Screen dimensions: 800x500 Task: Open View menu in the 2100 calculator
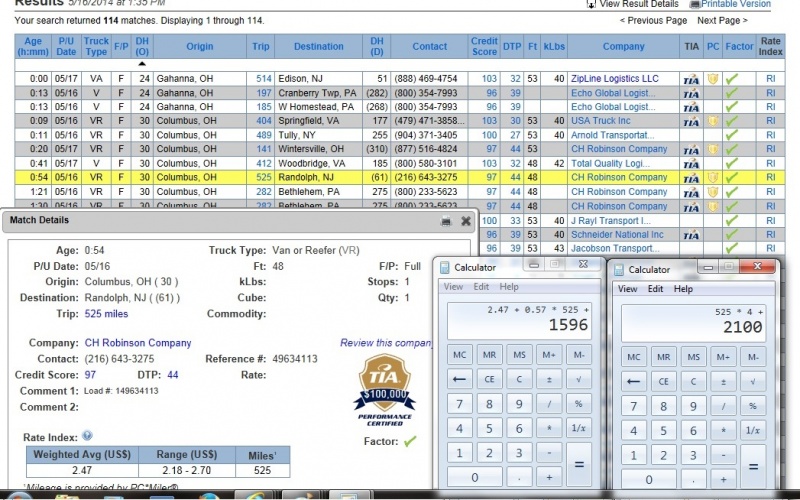click(628, 289)
